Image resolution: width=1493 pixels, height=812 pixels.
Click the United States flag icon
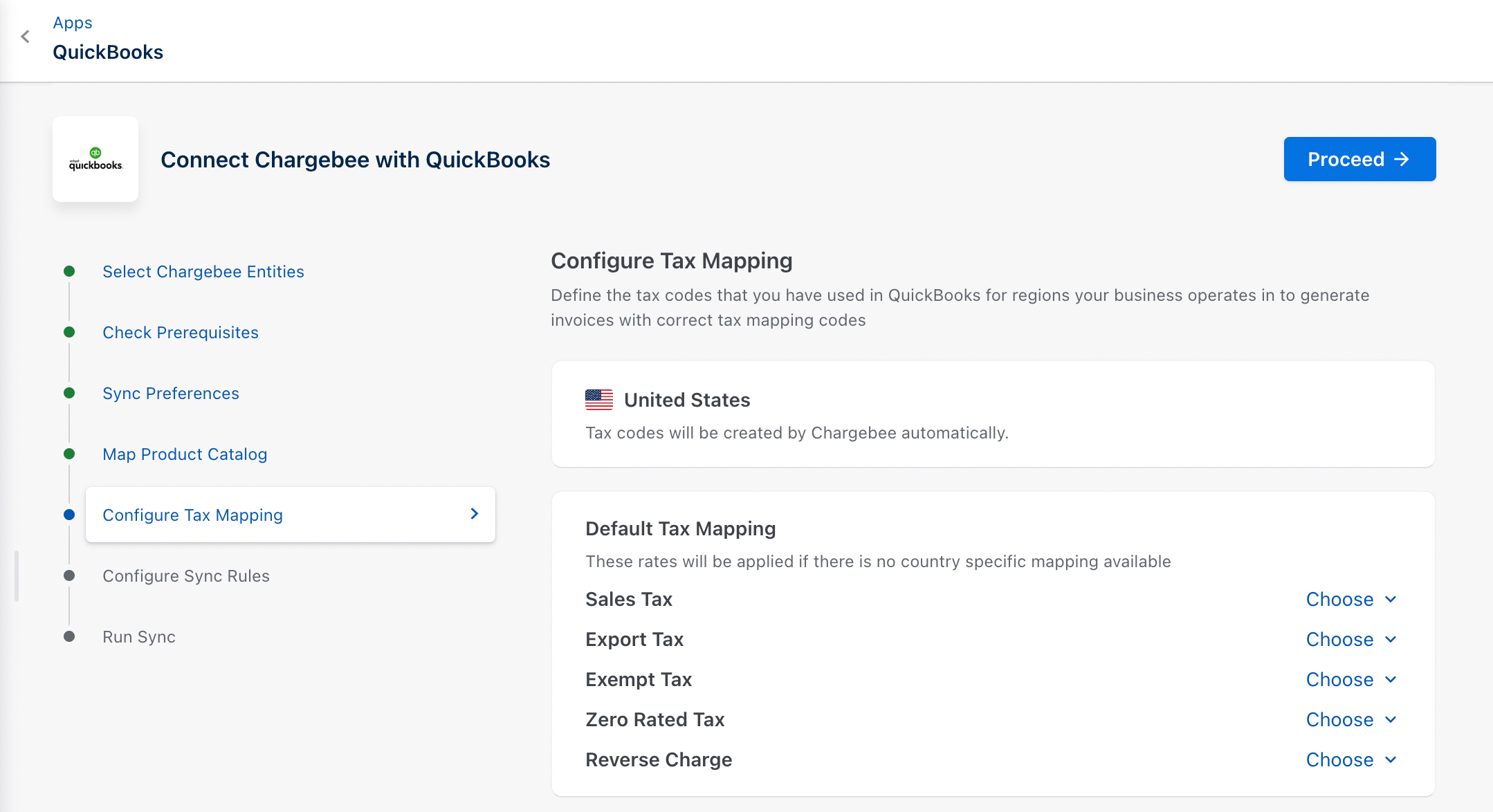(598, 400)
